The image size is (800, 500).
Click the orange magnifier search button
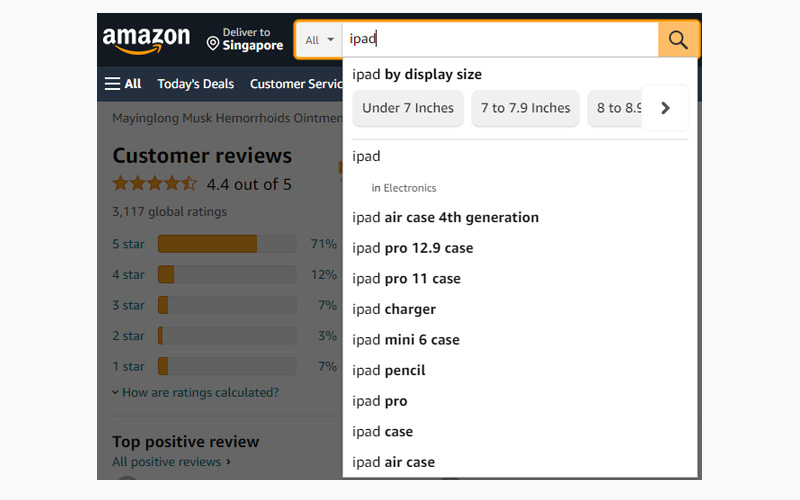pos(678,40)
